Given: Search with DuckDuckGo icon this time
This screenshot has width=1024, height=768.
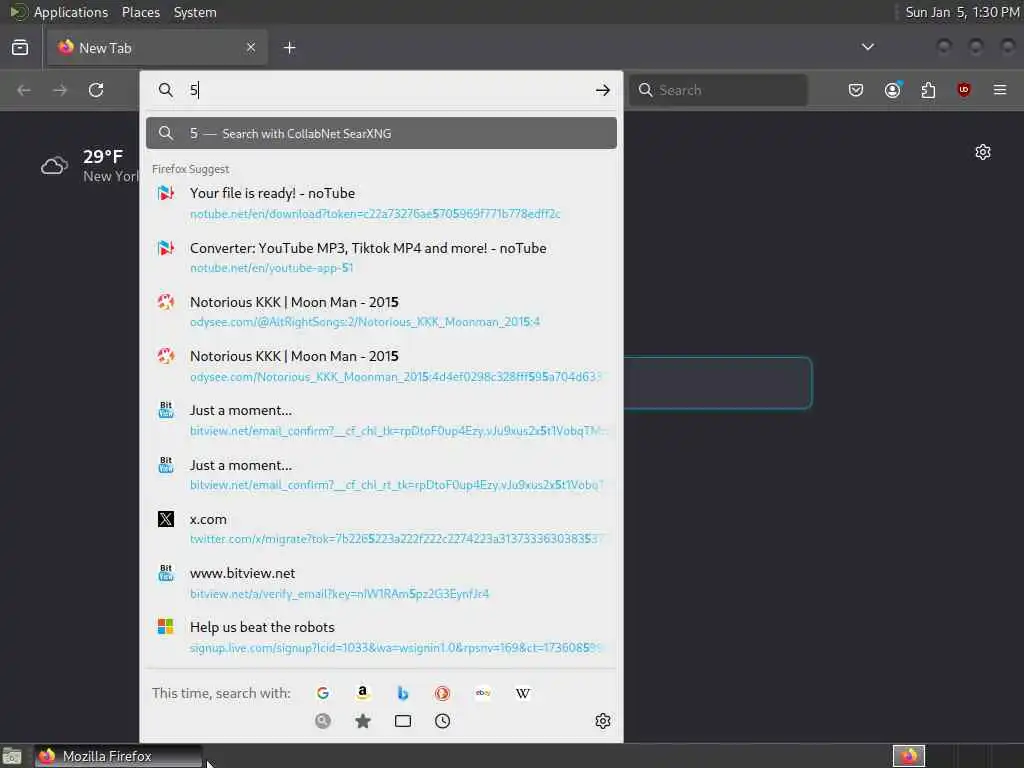Looking at the screenshot, I should tap(443, 693).
